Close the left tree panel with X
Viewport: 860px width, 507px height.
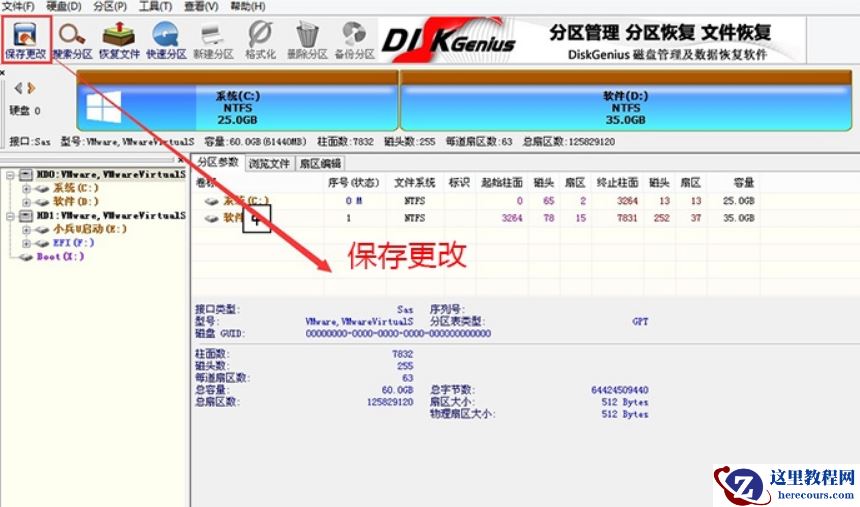pos(180,160)
